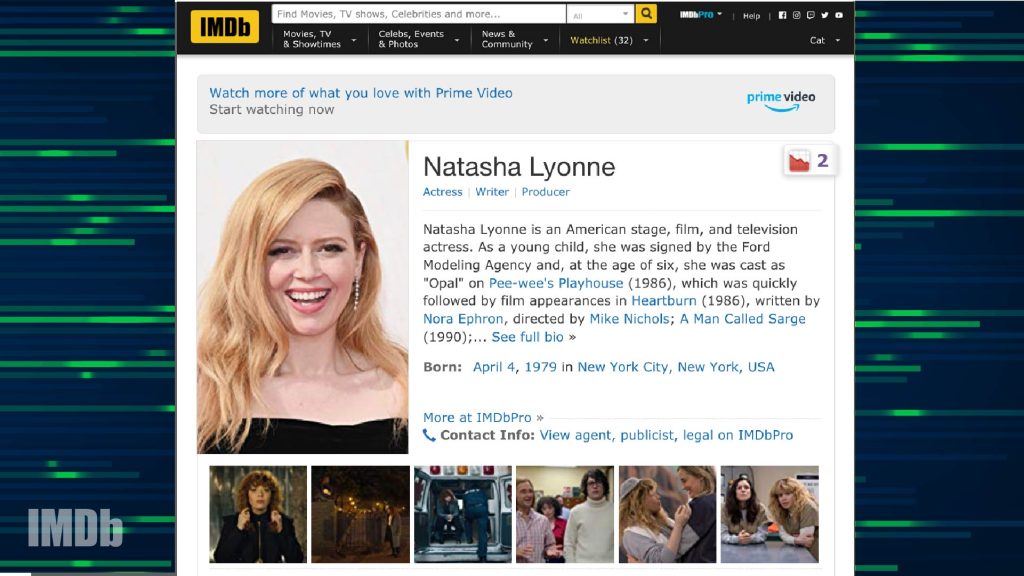This screenshot has height=576, width=1024.
Task: Click the Writer job category link
Action: click(492, 192)
